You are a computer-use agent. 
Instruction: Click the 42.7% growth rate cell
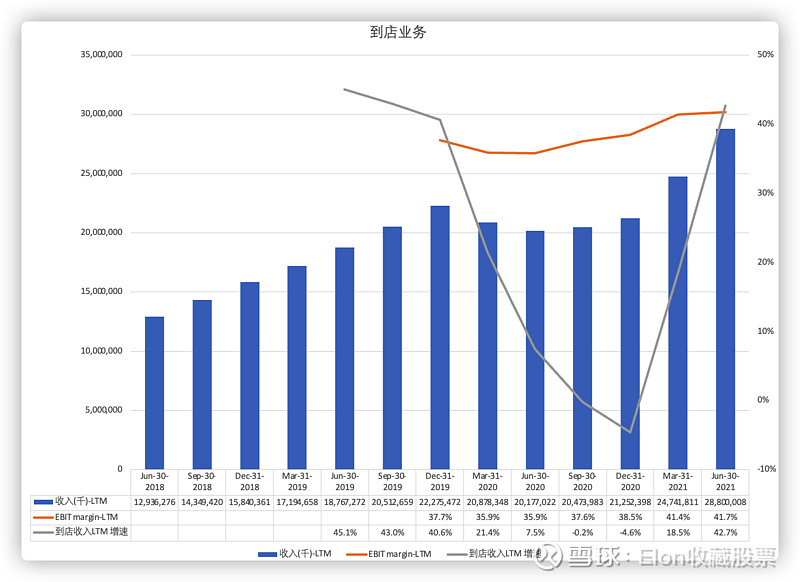coord(725,533)
